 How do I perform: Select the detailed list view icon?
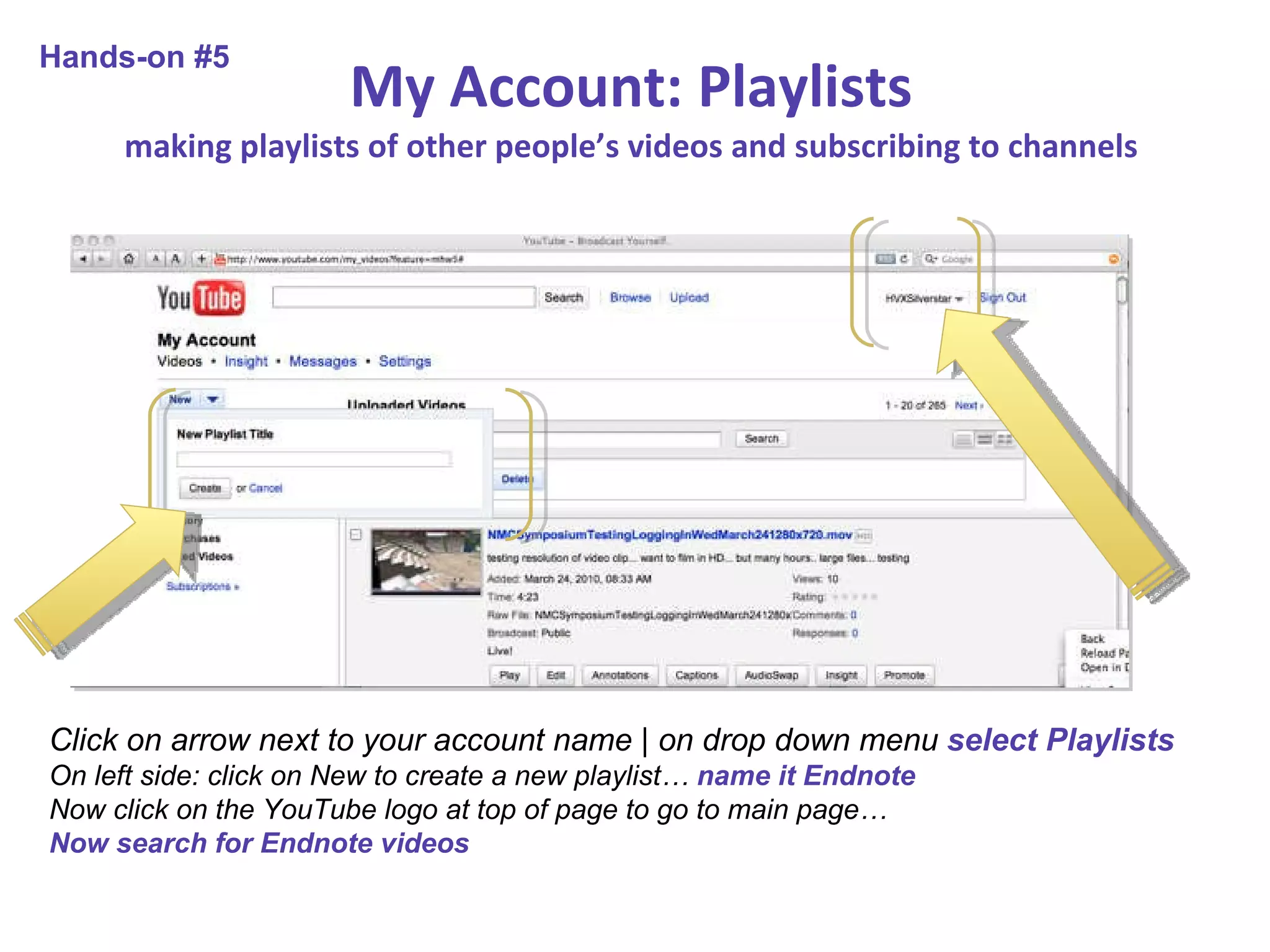tap(984, 440)
